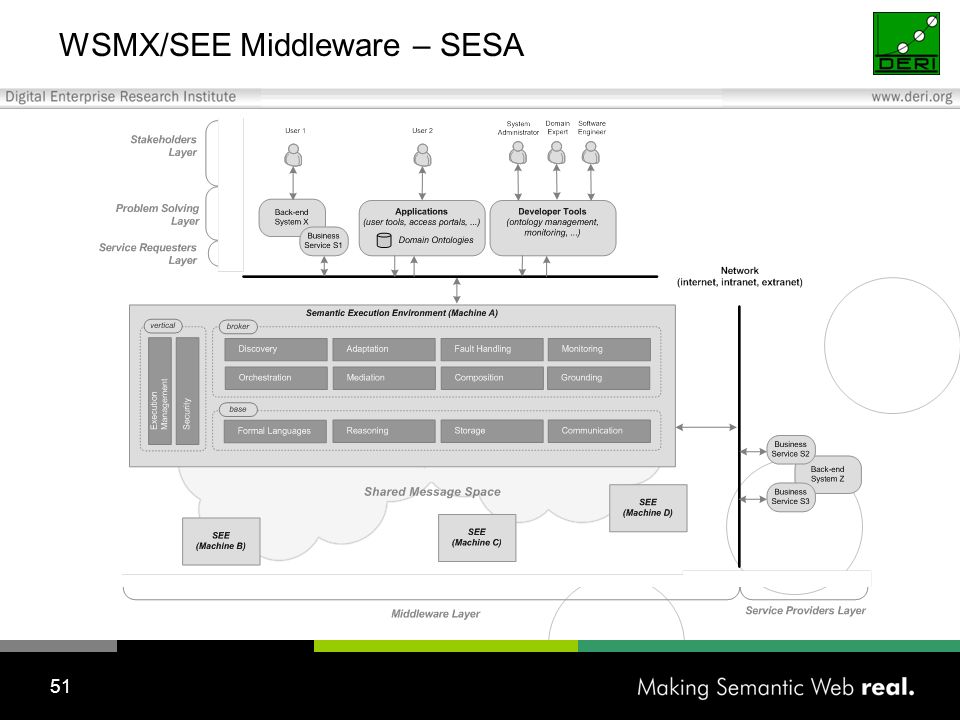This screenshot has height=720, width=960.
Task: Click the 'Domain Ontologies' text
Action: (436, 240)
